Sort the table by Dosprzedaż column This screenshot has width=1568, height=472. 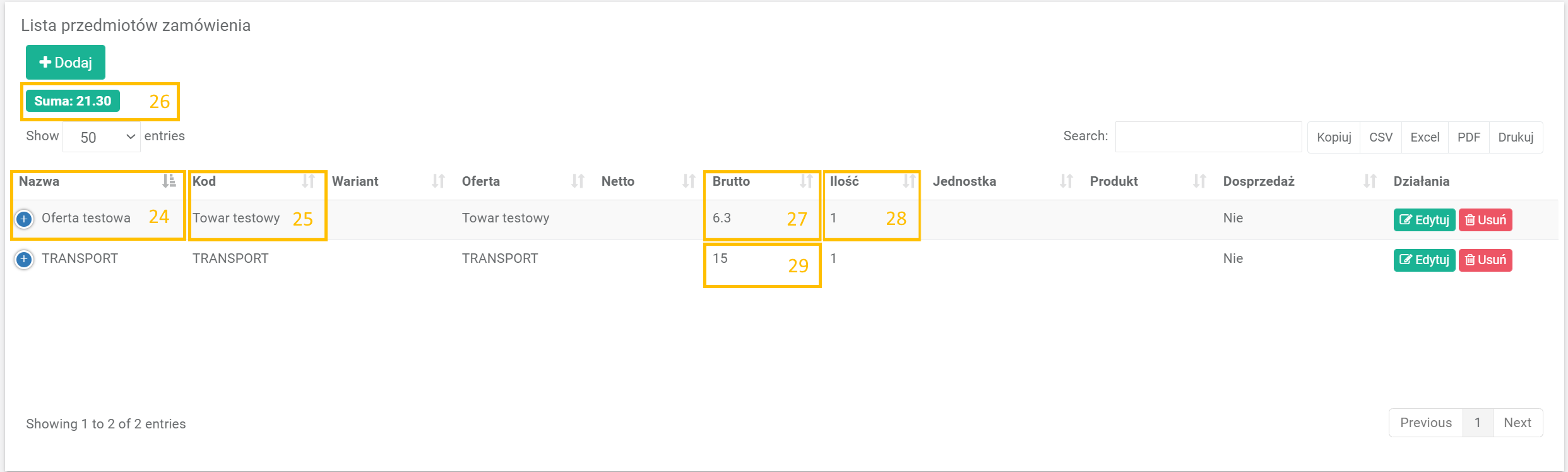[1258, 181]
